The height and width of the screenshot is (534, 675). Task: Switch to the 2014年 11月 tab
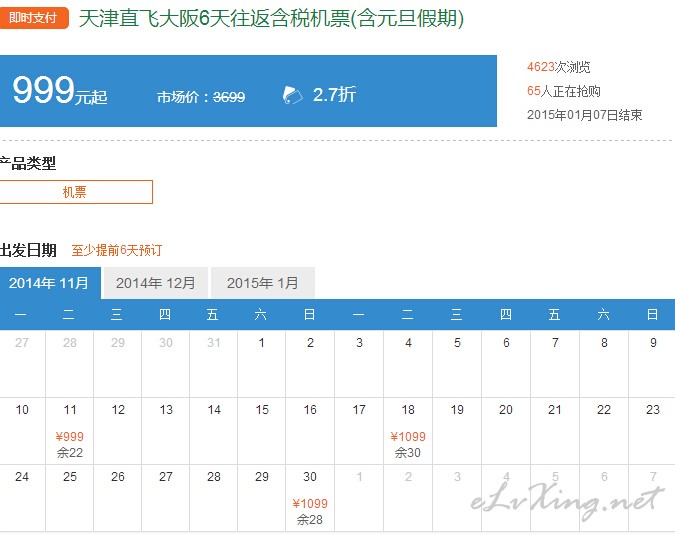[50, 283]
